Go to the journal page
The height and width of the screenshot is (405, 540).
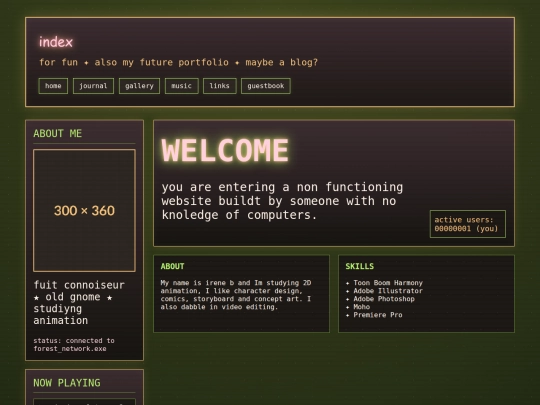pyautogui.click(x=93, y=86)
